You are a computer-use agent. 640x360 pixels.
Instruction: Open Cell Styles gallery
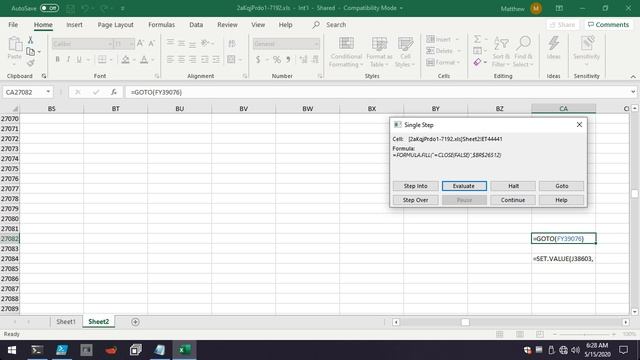click(405, 52)
